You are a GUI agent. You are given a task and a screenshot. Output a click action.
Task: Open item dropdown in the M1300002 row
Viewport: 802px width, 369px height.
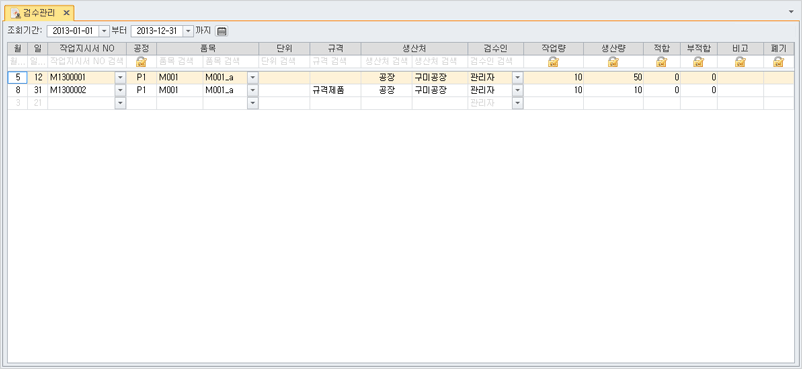click(x=253, y=90)
